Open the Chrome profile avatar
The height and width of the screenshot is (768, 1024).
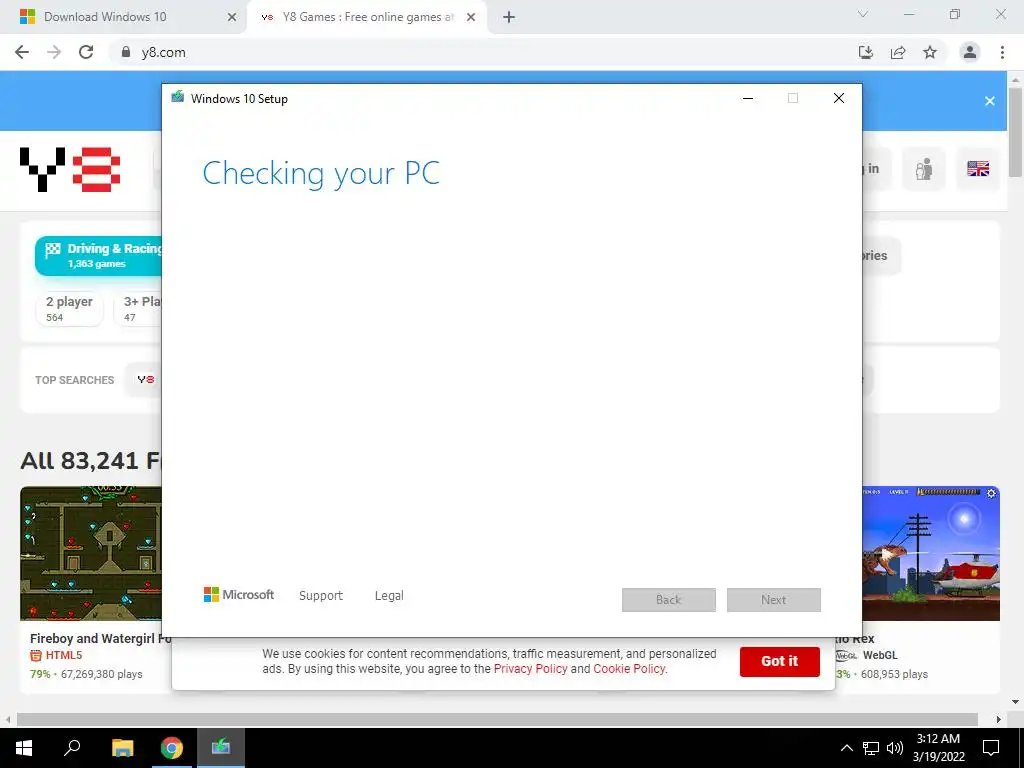970,52
